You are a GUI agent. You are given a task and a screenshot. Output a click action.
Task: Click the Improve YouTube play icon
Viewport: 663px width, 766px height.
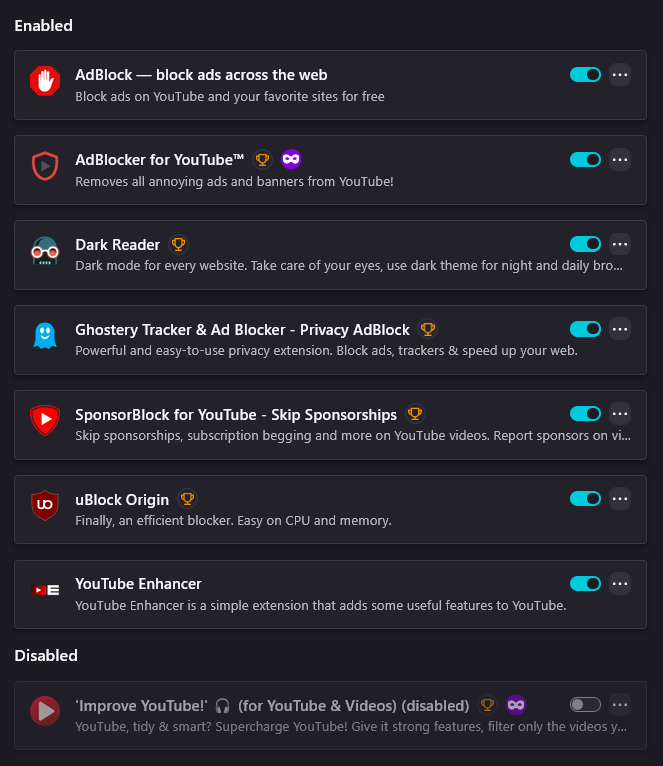coord(45,711)
